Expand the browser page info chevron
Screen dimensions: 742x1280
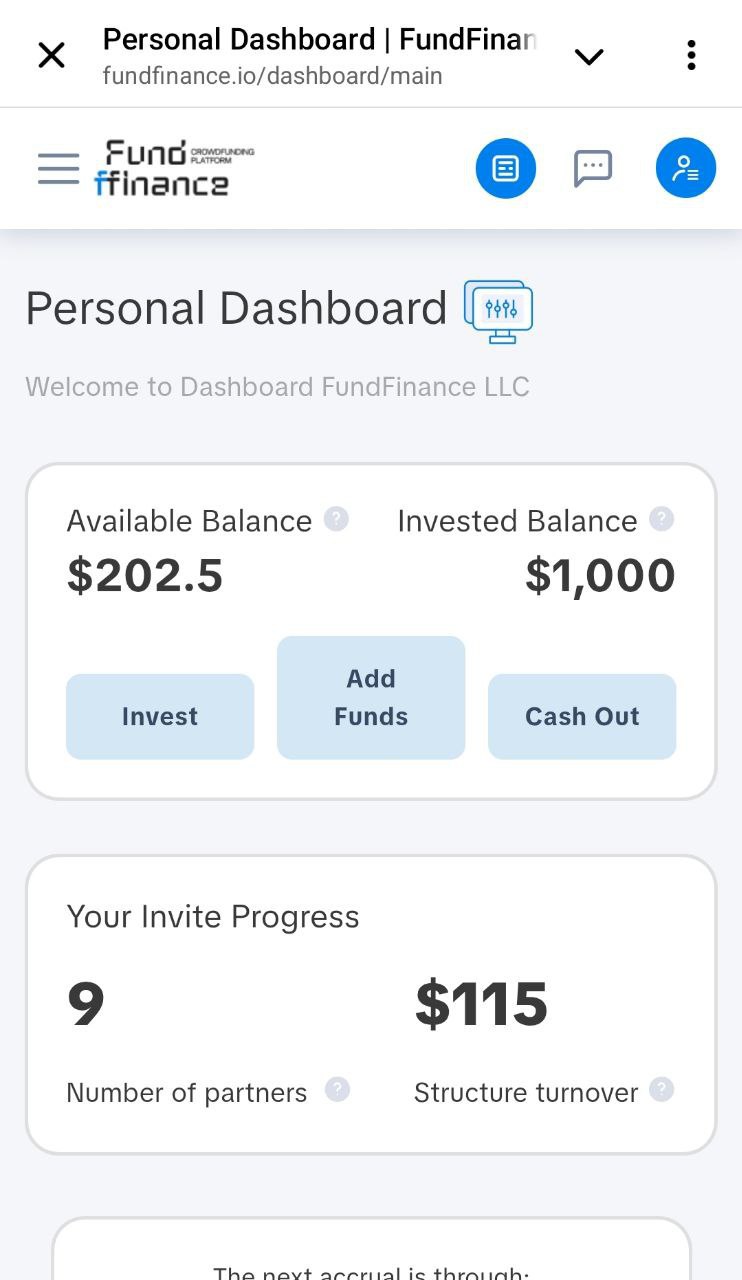[x=590, y=57]
